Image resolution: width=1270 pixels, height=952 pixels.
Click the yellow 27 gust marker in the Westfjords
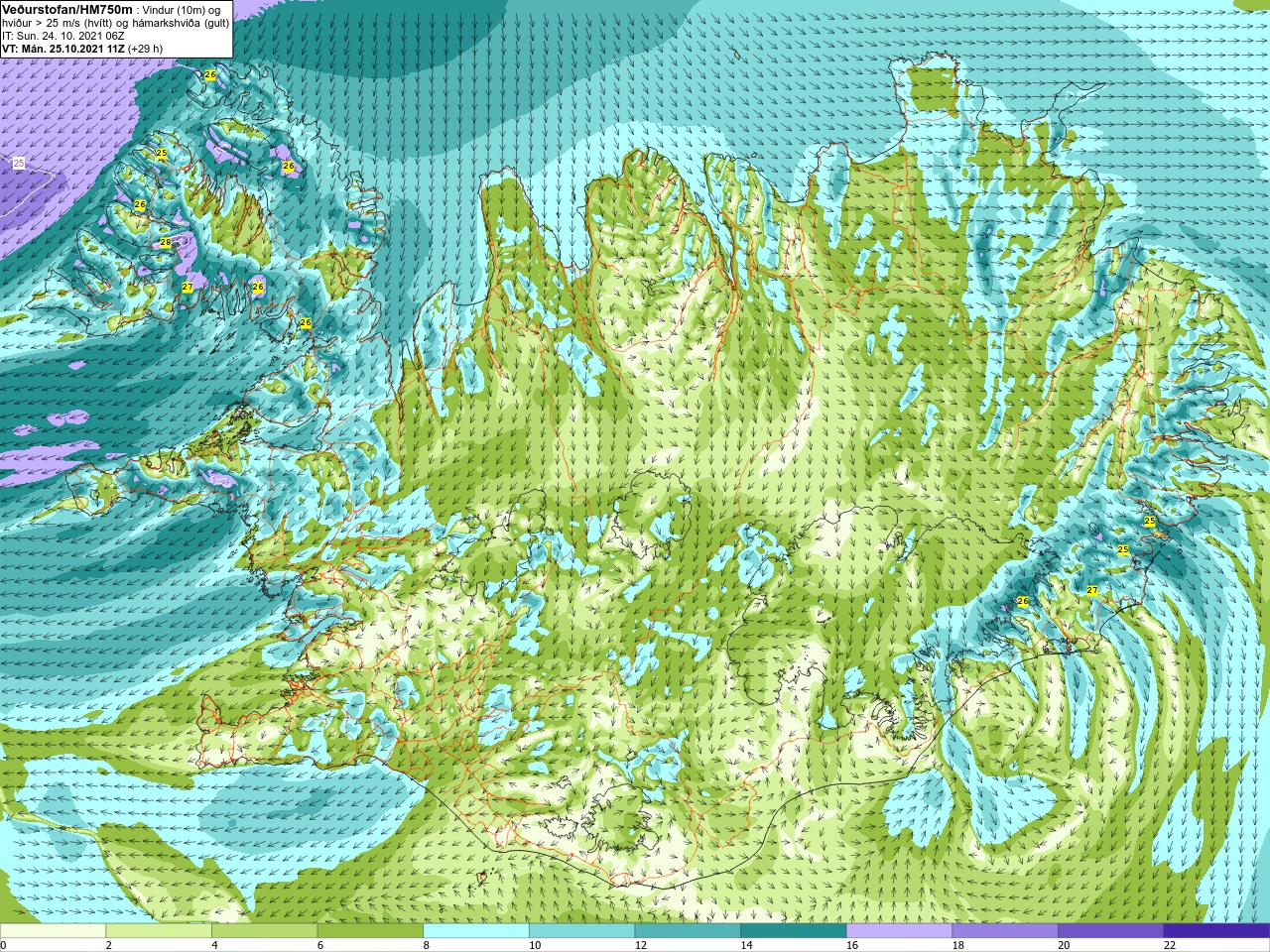click(x=188, y=287)
